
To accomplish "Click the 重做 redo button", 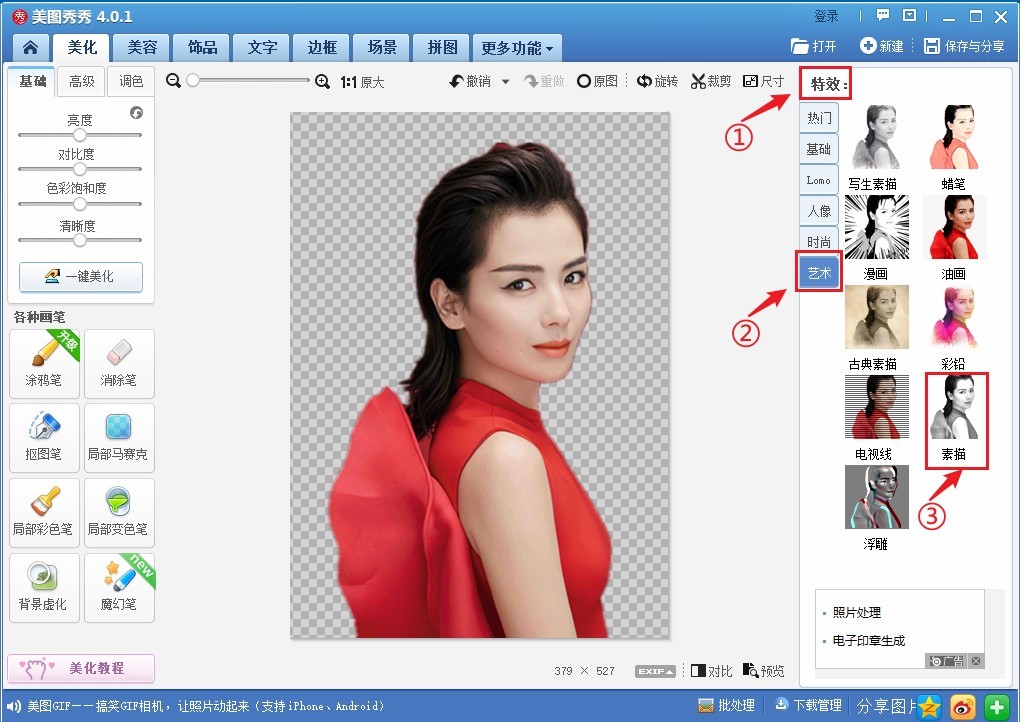I will click(544, 81).
